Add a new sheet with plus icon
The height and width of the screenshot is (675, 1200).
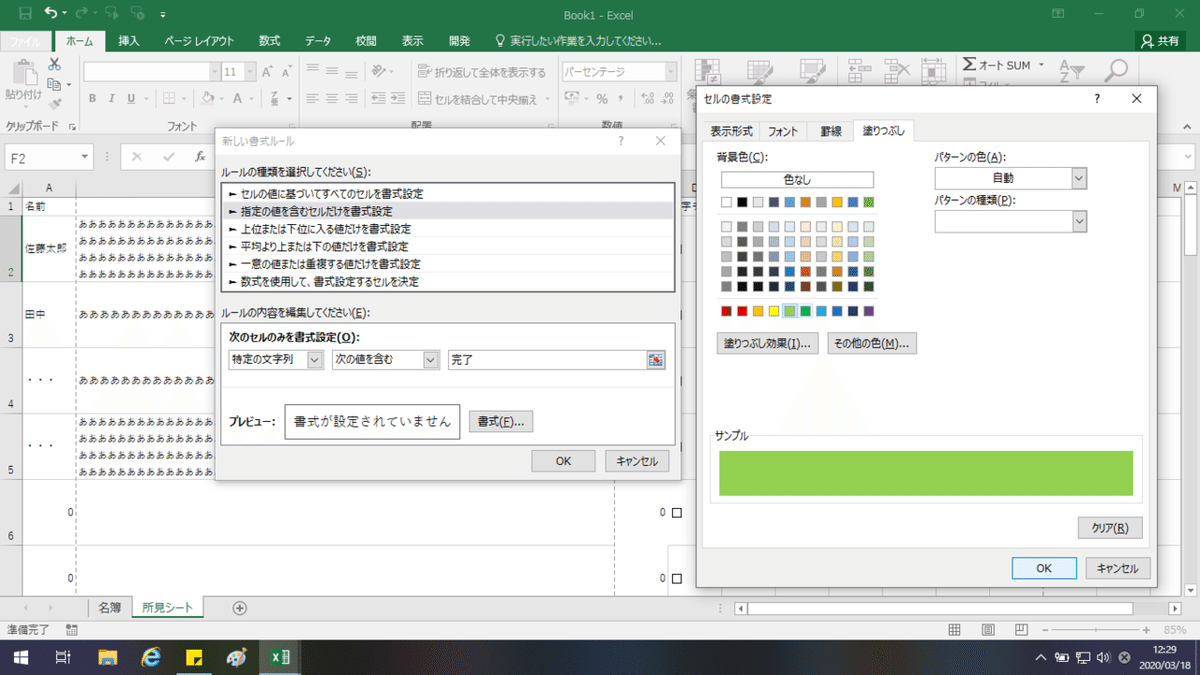pos(239,607)
